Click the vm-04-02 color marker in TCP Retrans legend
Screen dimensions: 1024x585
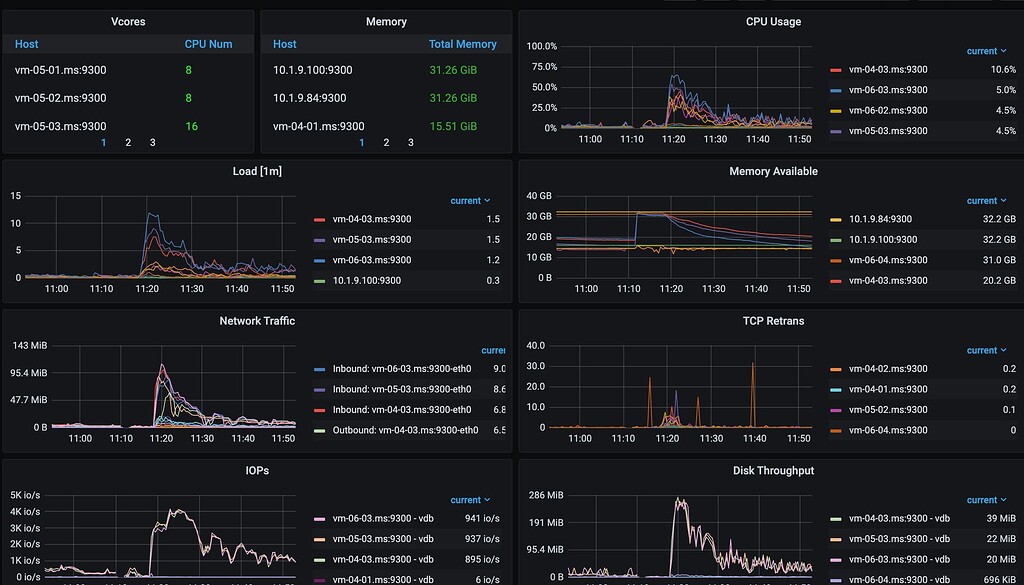(x=835, y=369)
